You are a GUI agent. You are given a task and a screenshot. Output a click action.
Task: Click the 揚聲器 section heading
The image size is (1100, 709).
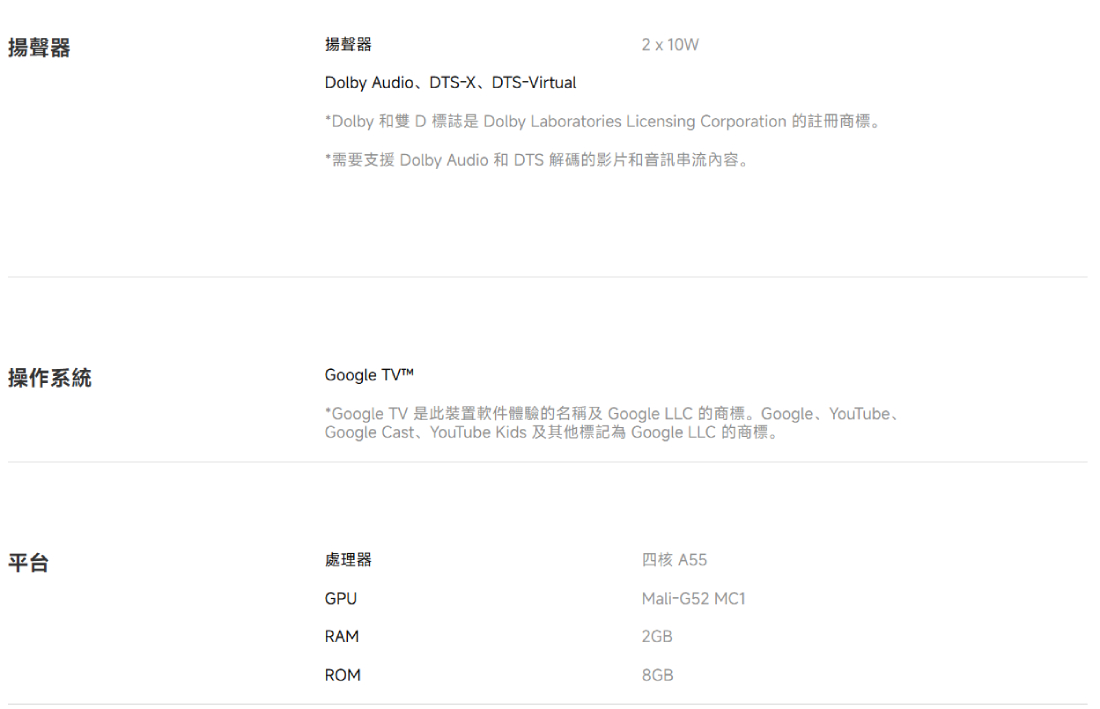click(39, 48)
